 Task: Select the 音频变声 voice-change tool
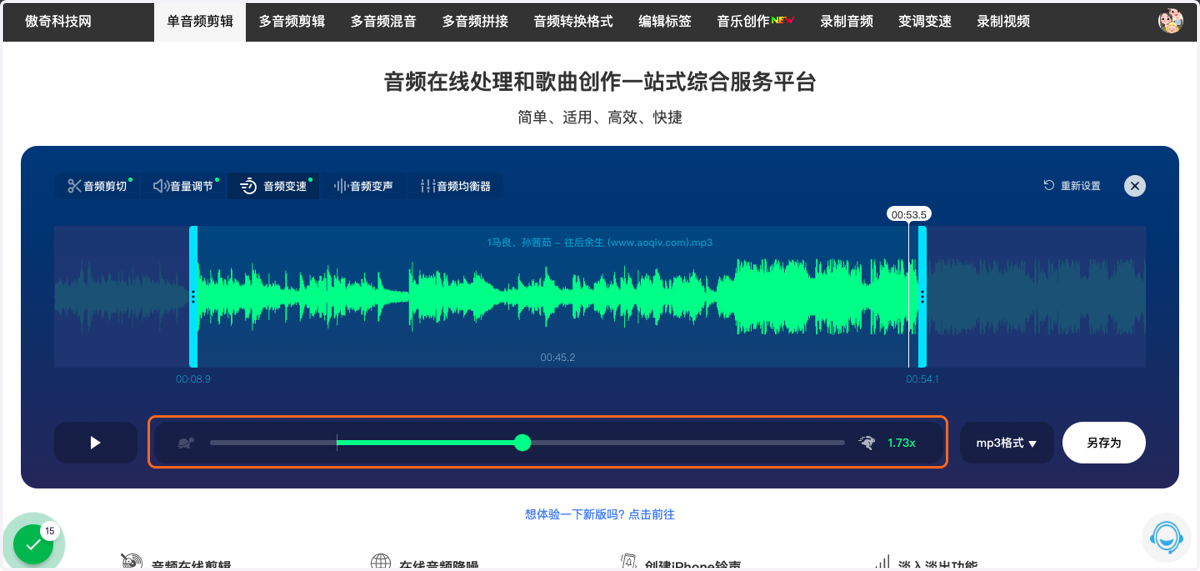[364, 186]
